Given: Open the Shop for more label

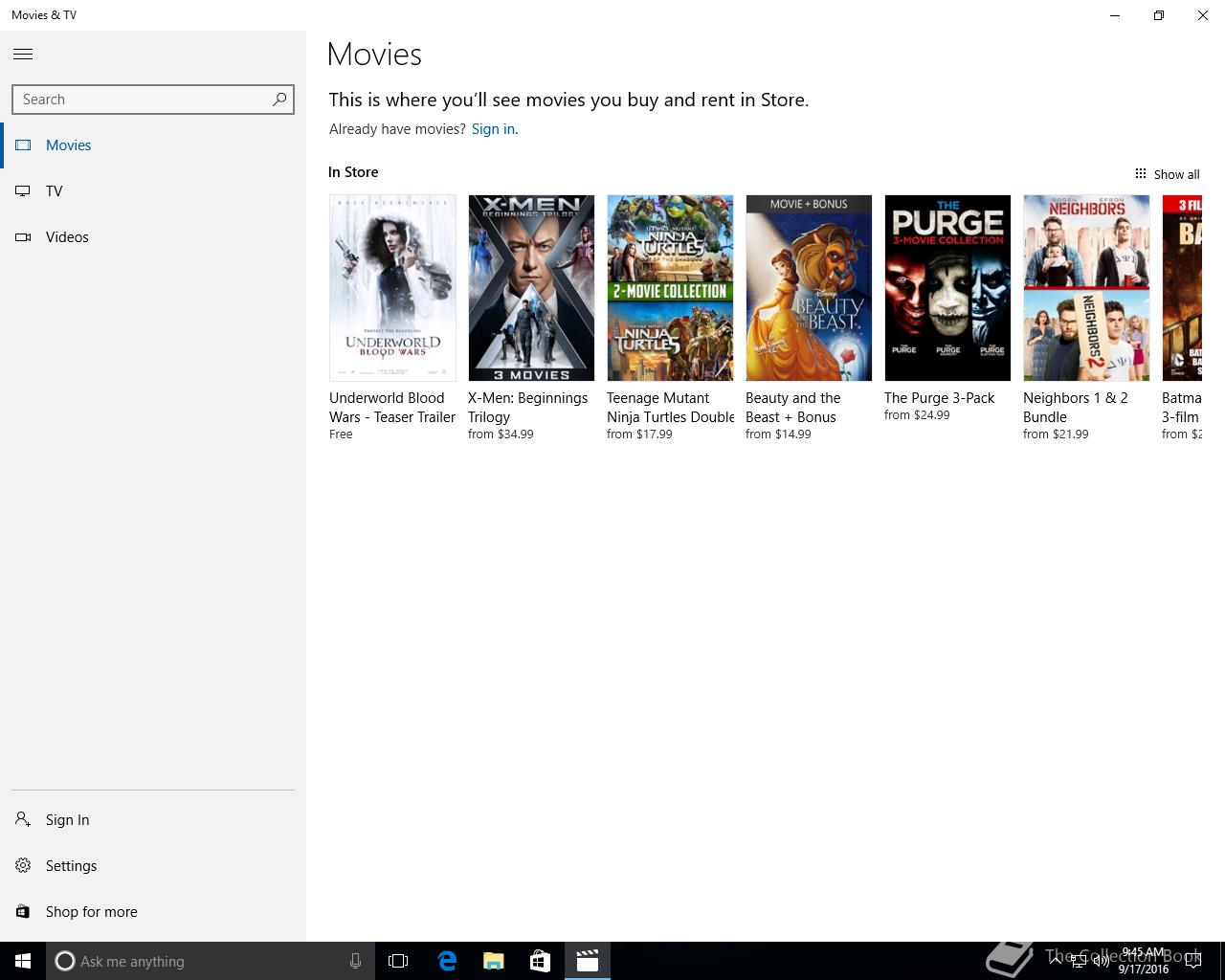Looking at the screenshot, I should click(92, 912).
